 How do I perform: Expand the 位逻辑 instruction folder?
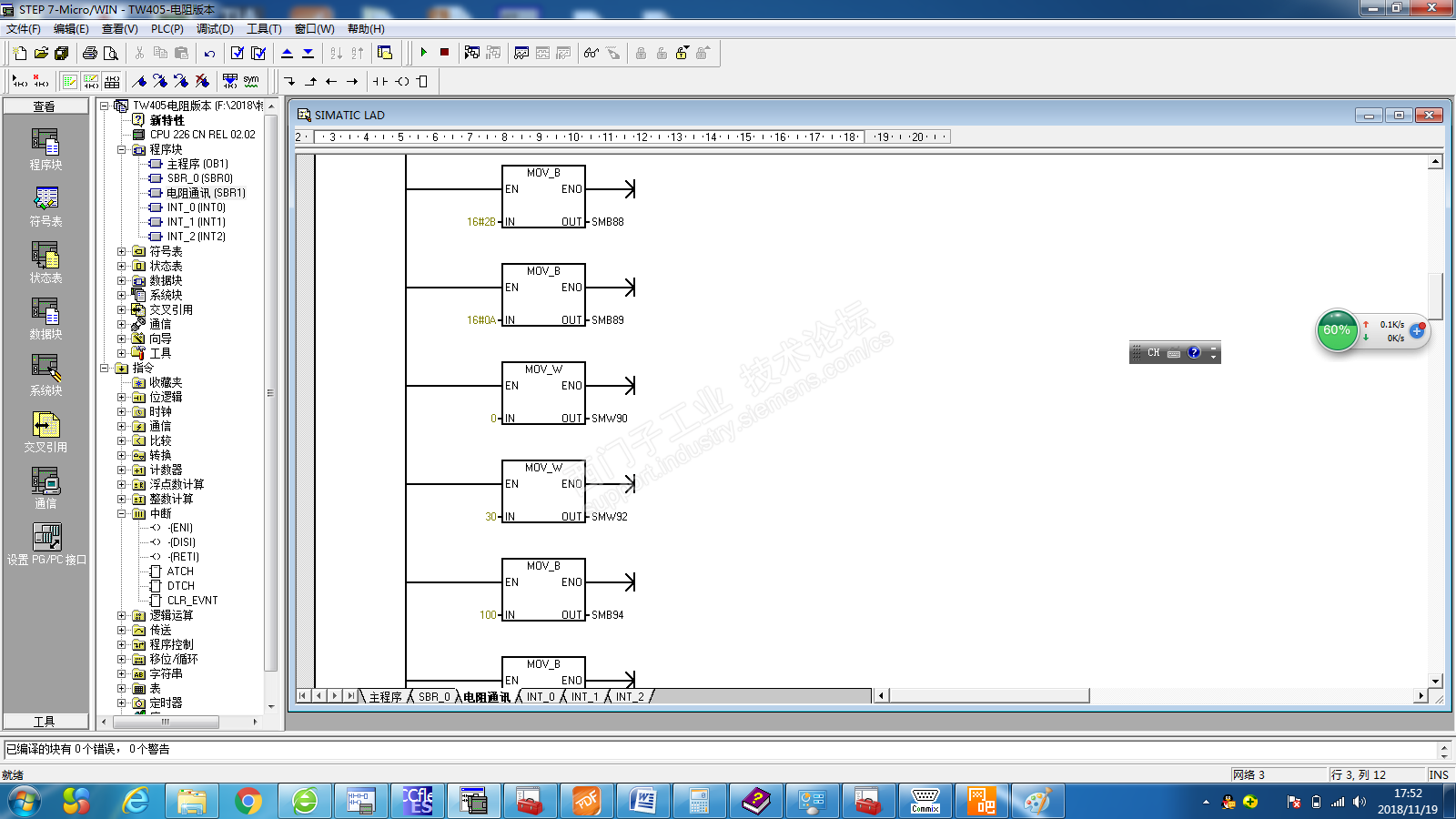click(x=122, y=397)
